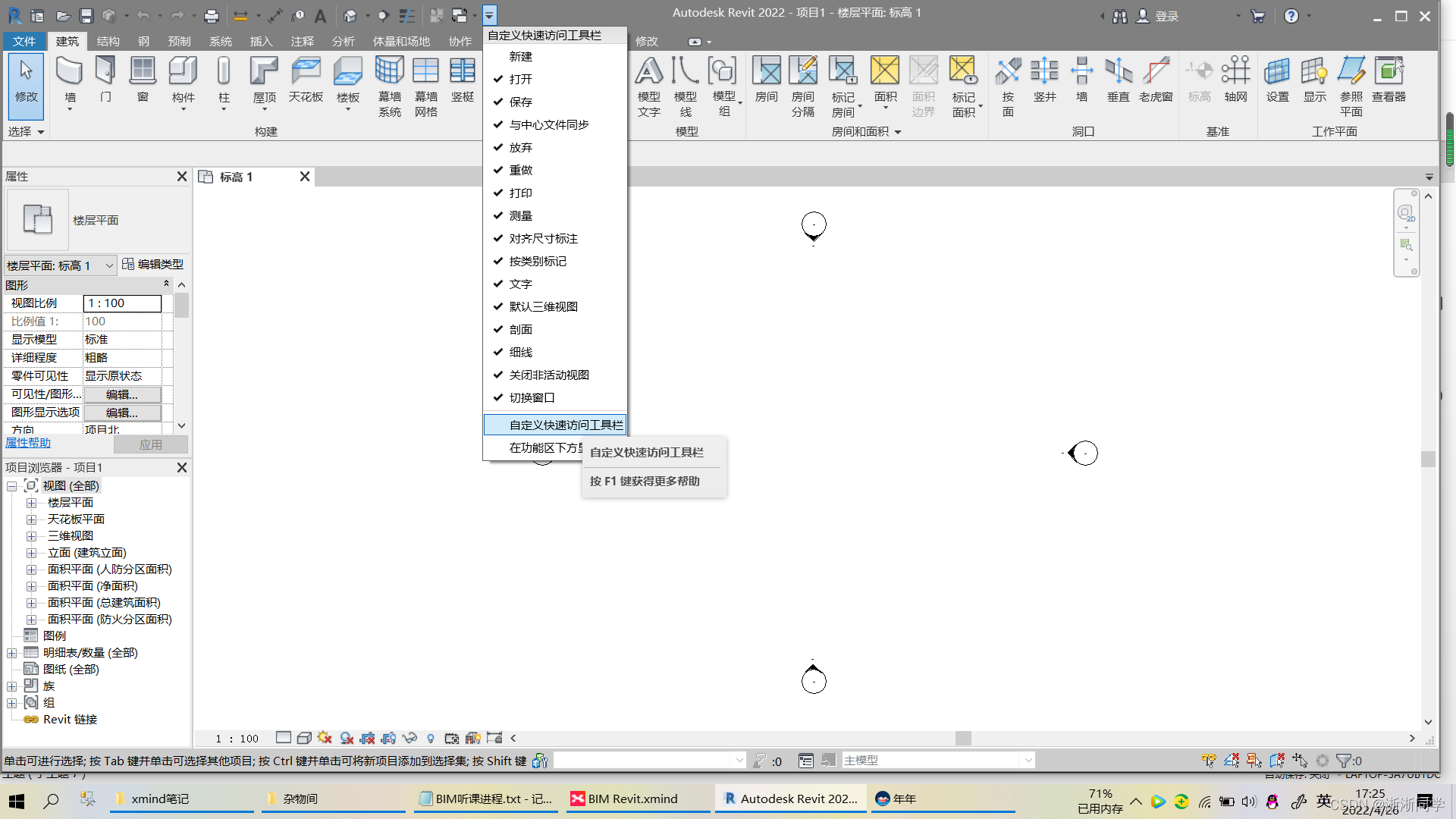Image resolution: width=1456 pixels, height=819 pixels.
Task: Toggle 切换窗口 checkbox in quick access menu
Action: point(555,397)
